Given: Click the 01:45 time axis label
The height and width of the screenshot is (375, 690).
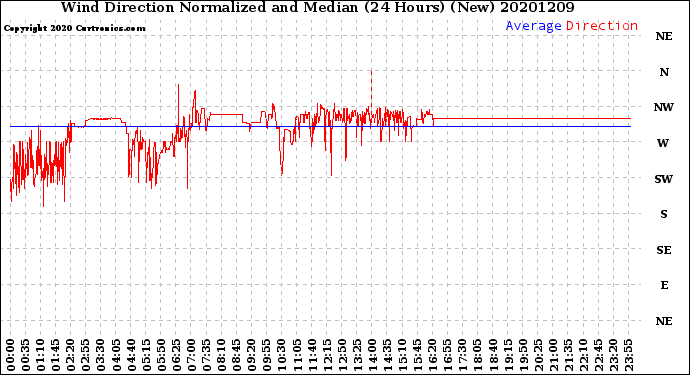Looking at the screenshot, I should 56,355.
